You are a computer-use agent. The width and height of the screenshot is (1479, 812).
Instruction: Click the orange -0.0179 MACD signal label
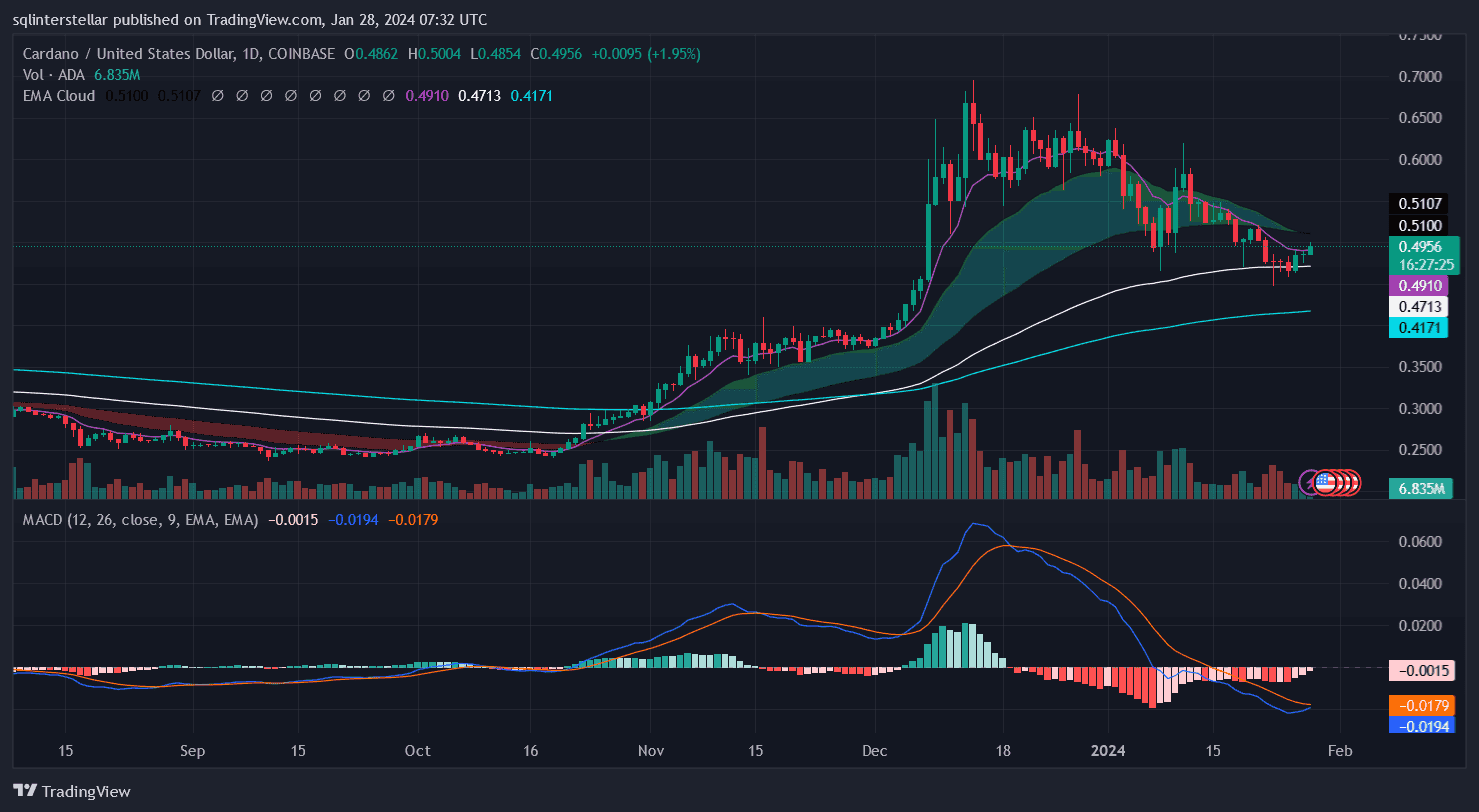coord(1417,705)
